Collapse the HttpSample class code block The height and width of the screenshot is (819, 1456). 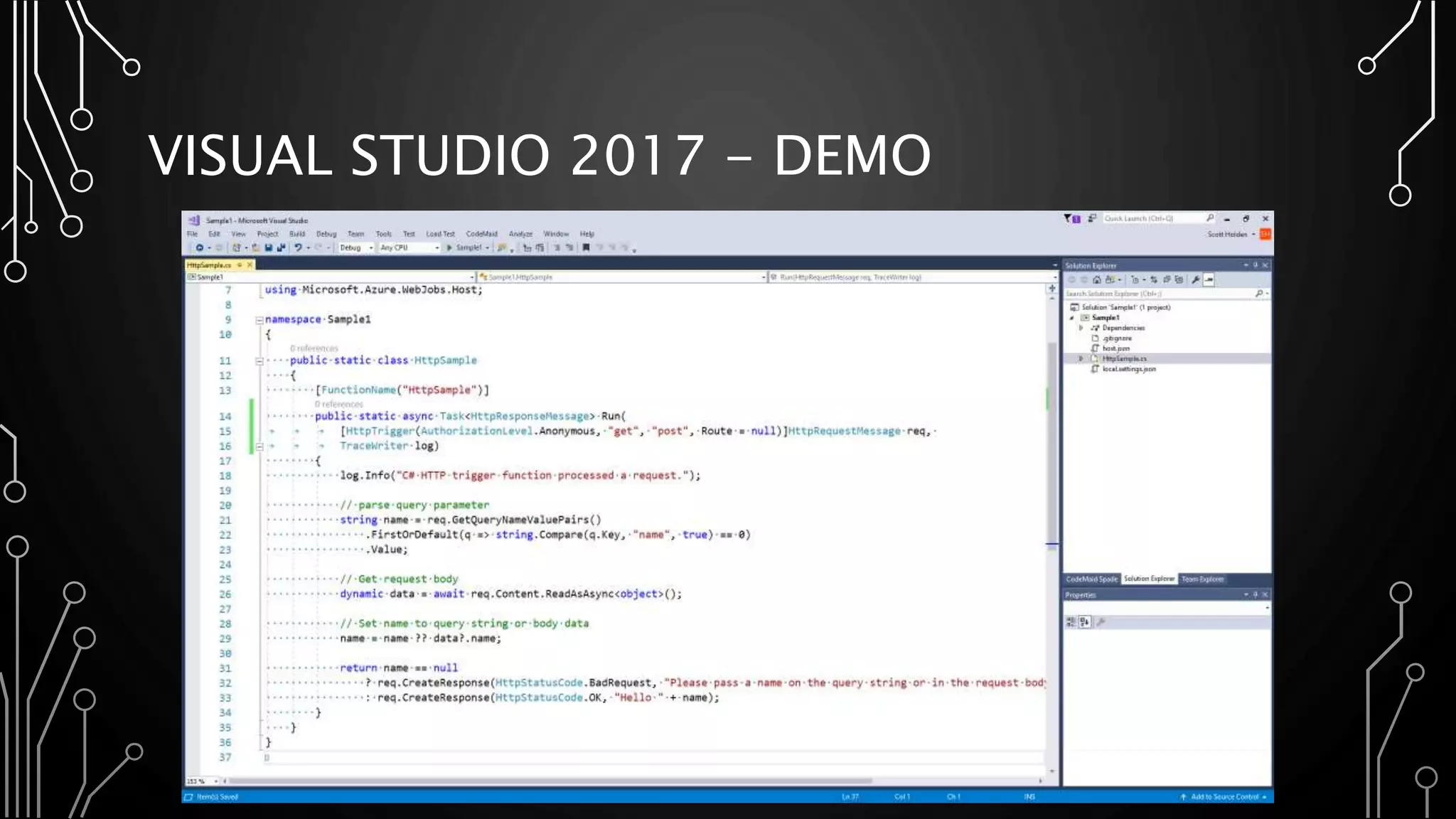tap(259, 361)
